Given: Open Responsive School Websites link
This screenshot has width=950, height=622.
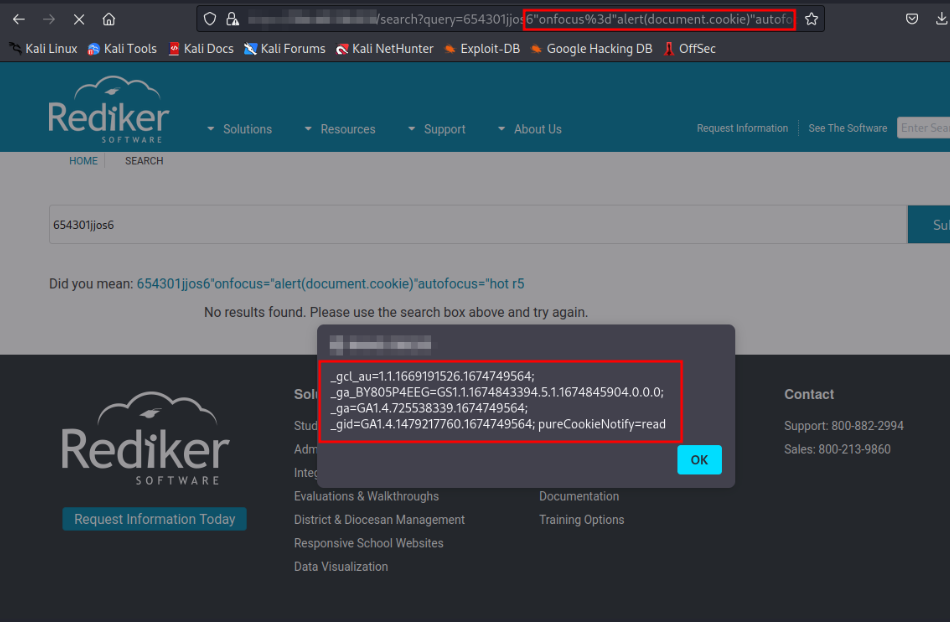Looking at the screenshot, I should [368, 543].
